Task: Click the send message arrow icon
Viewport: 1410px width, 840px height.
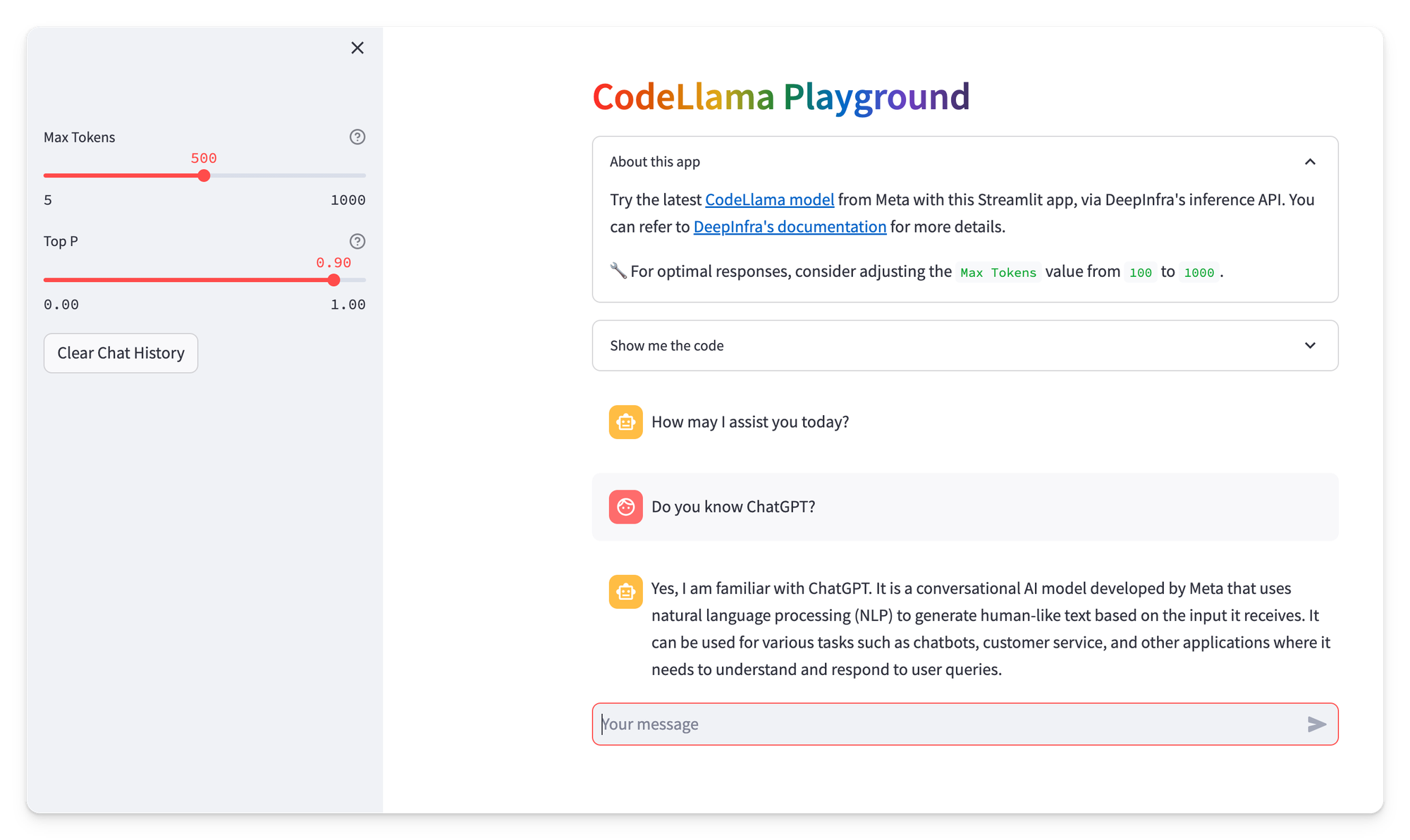Action: [1316, 724]
